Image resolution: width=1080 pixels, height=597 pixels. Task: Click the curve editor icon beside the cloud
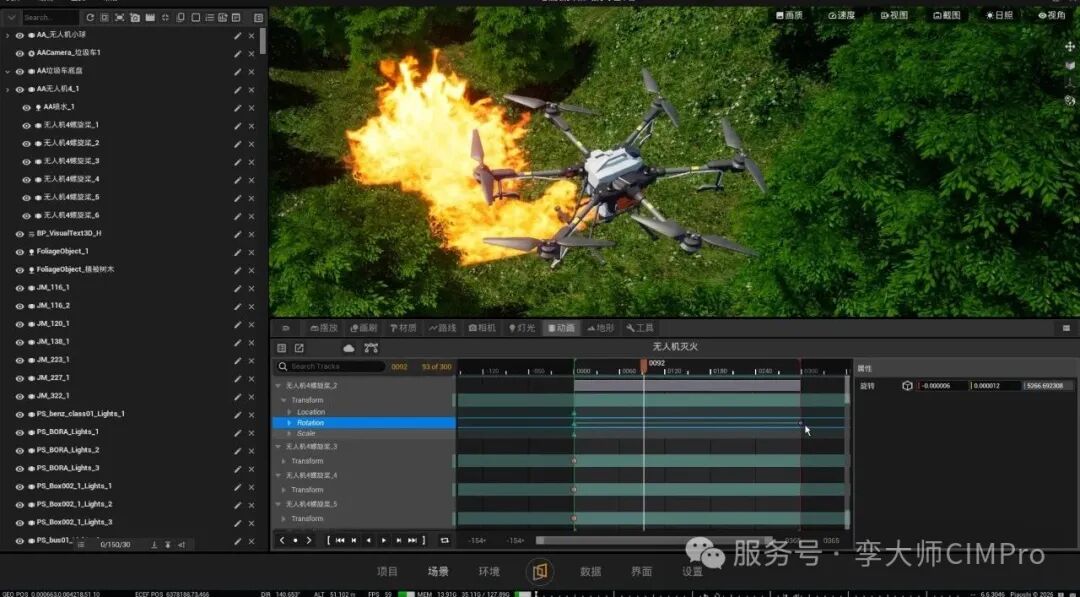pos(371,348)
